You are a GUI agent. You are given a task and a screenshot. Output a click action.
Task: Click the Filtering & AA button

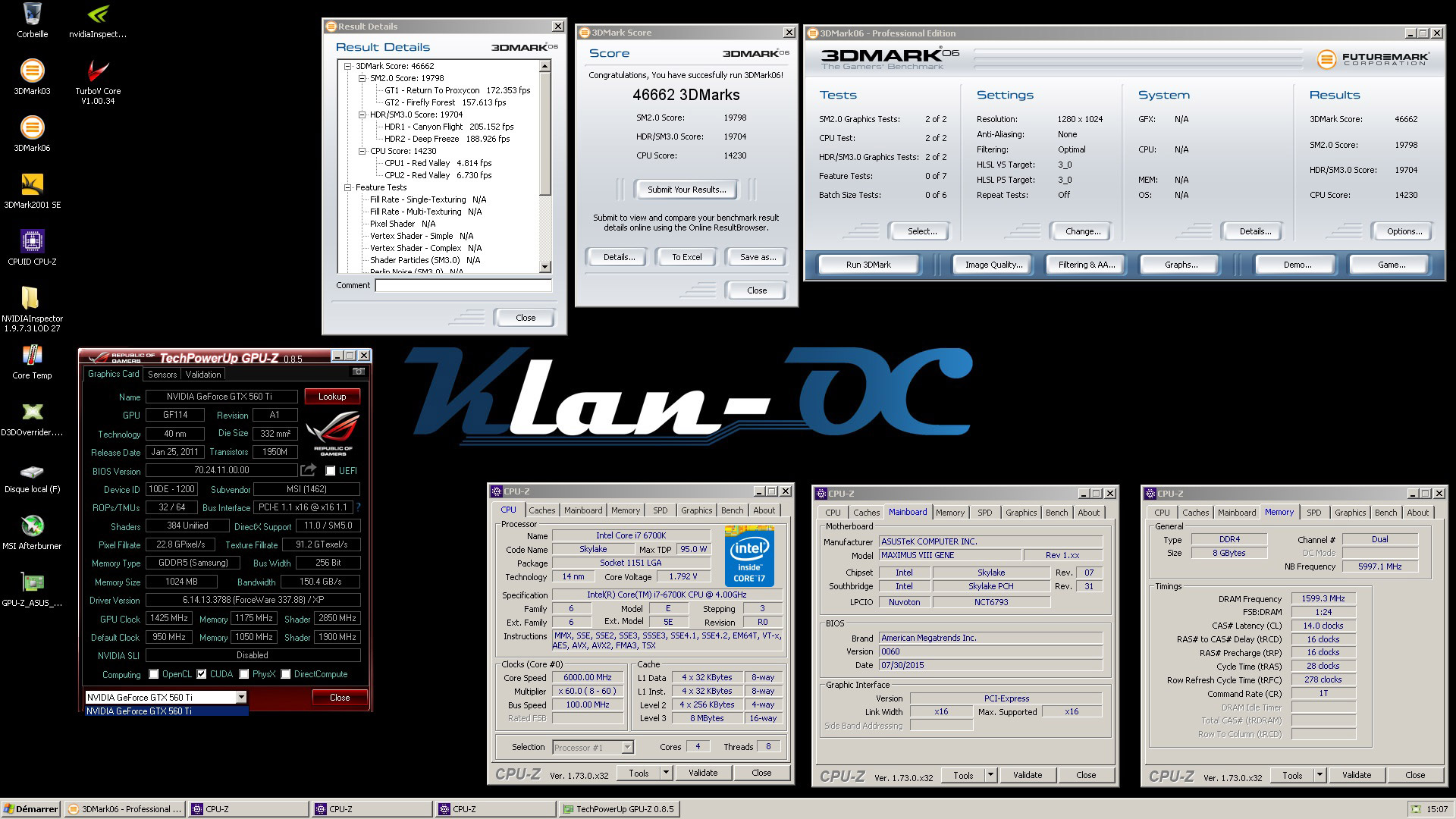pos(1087,265)
